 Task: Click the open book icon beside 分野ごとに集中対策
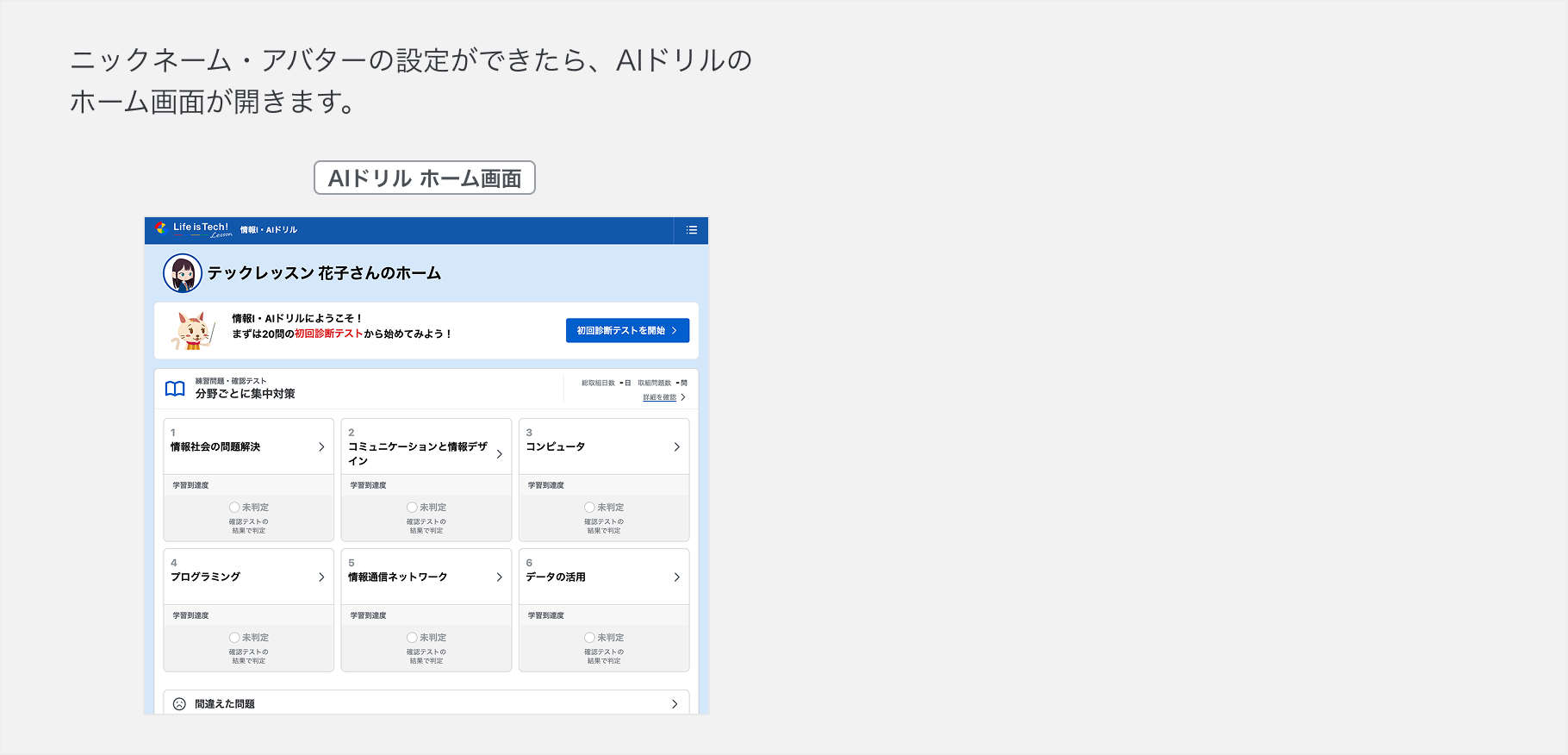point(175,389)
